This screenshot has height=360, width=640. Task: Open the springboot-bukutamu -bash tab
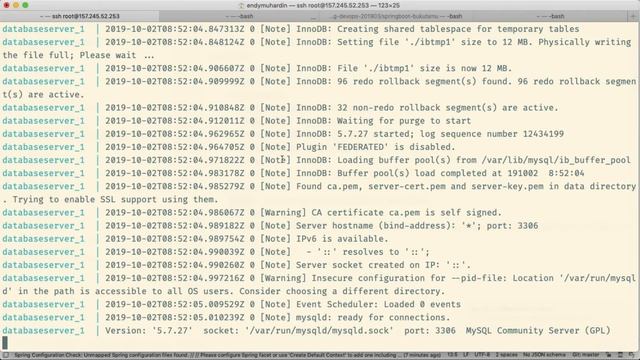point(397,16)
